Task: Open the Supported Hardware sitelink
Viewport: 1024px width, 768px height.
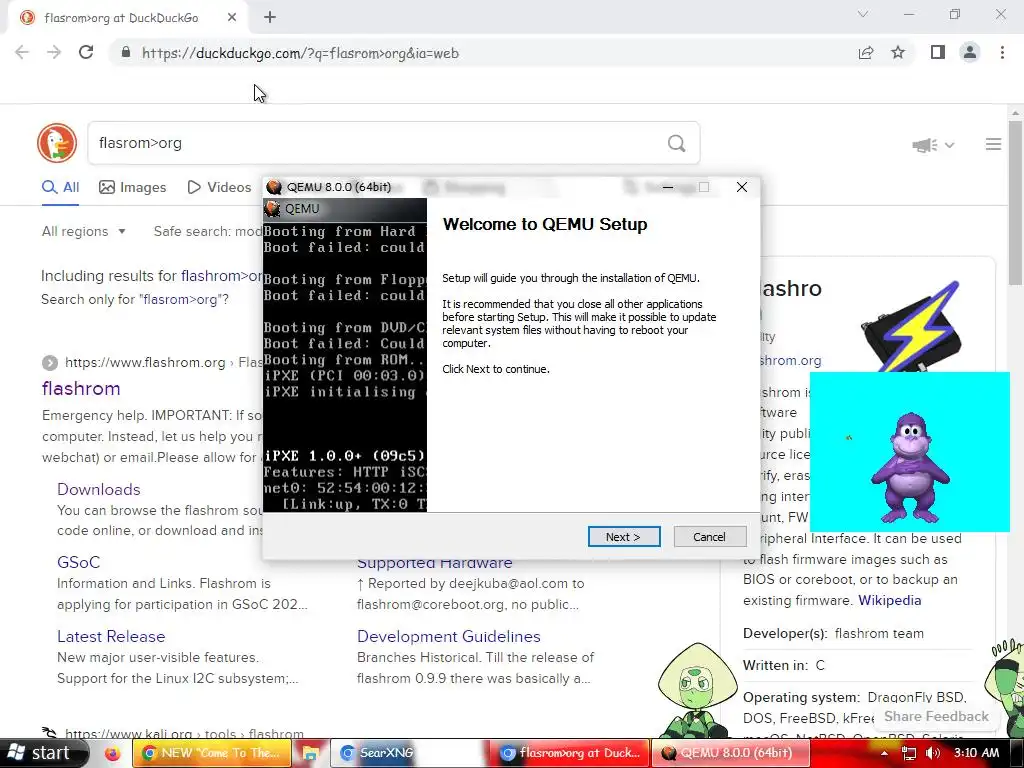Action: (x=434, y=564)
